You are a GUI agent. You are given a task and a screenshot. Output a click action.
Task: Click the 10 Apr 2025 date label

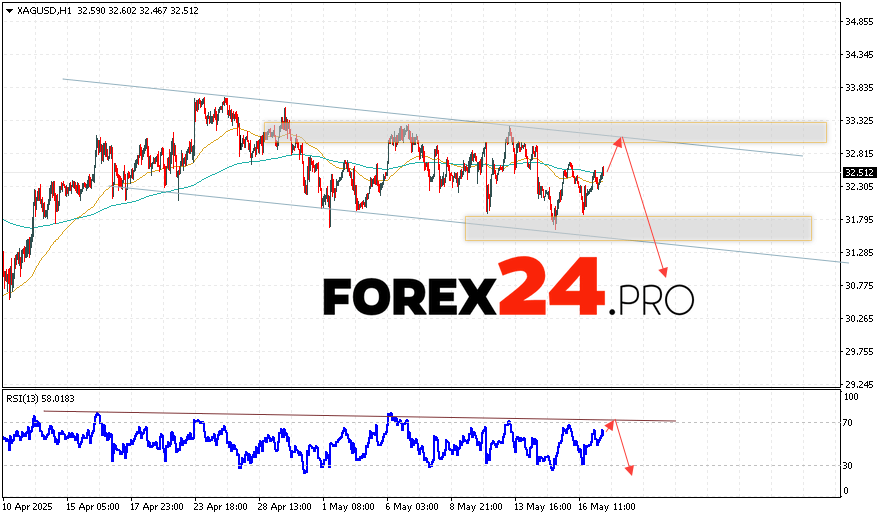click(27, 507)
